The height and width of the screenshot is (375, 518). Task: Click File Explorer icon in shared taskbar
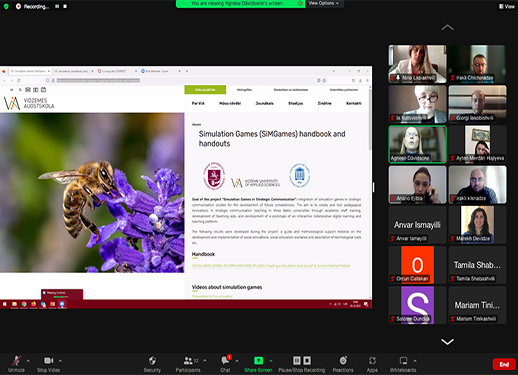click(x=14, y=304)
